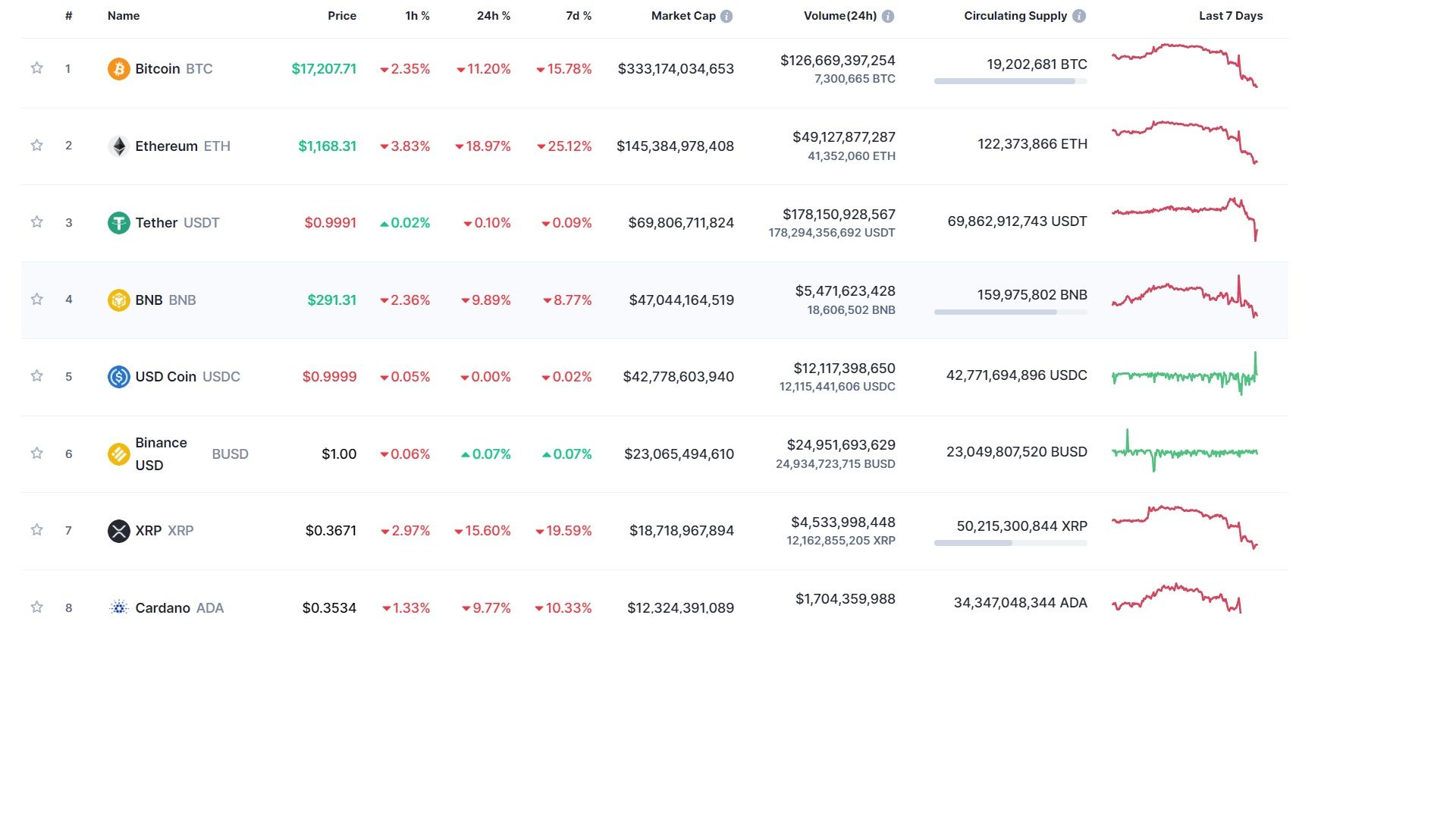Viewport: 1456px width, 819px height.
Task: Click Tether market cap $69,806,711,824
Action: (681, 223)
